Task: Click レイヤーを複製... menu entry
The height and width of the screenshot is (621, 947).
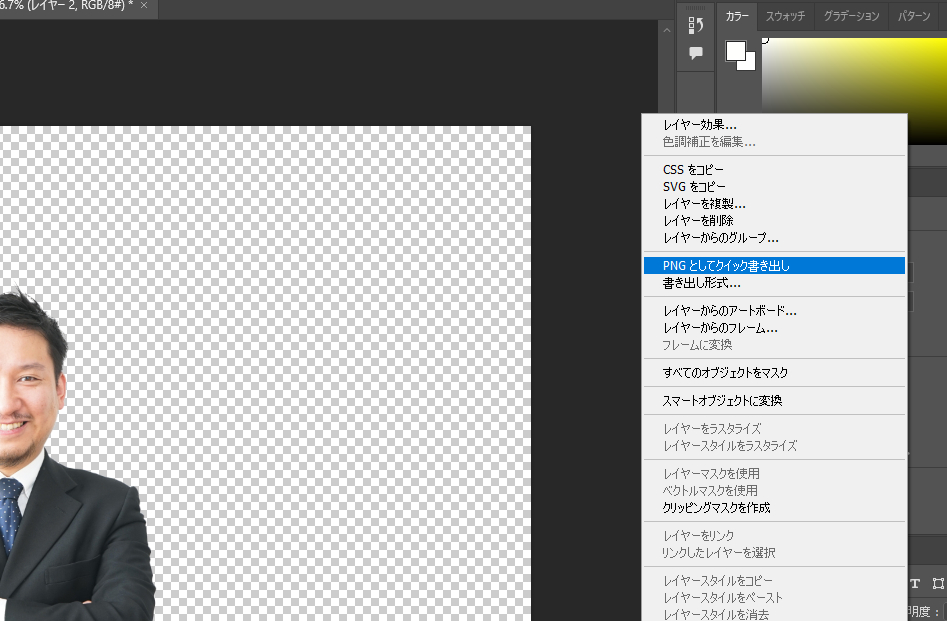Action: point(704,204)
